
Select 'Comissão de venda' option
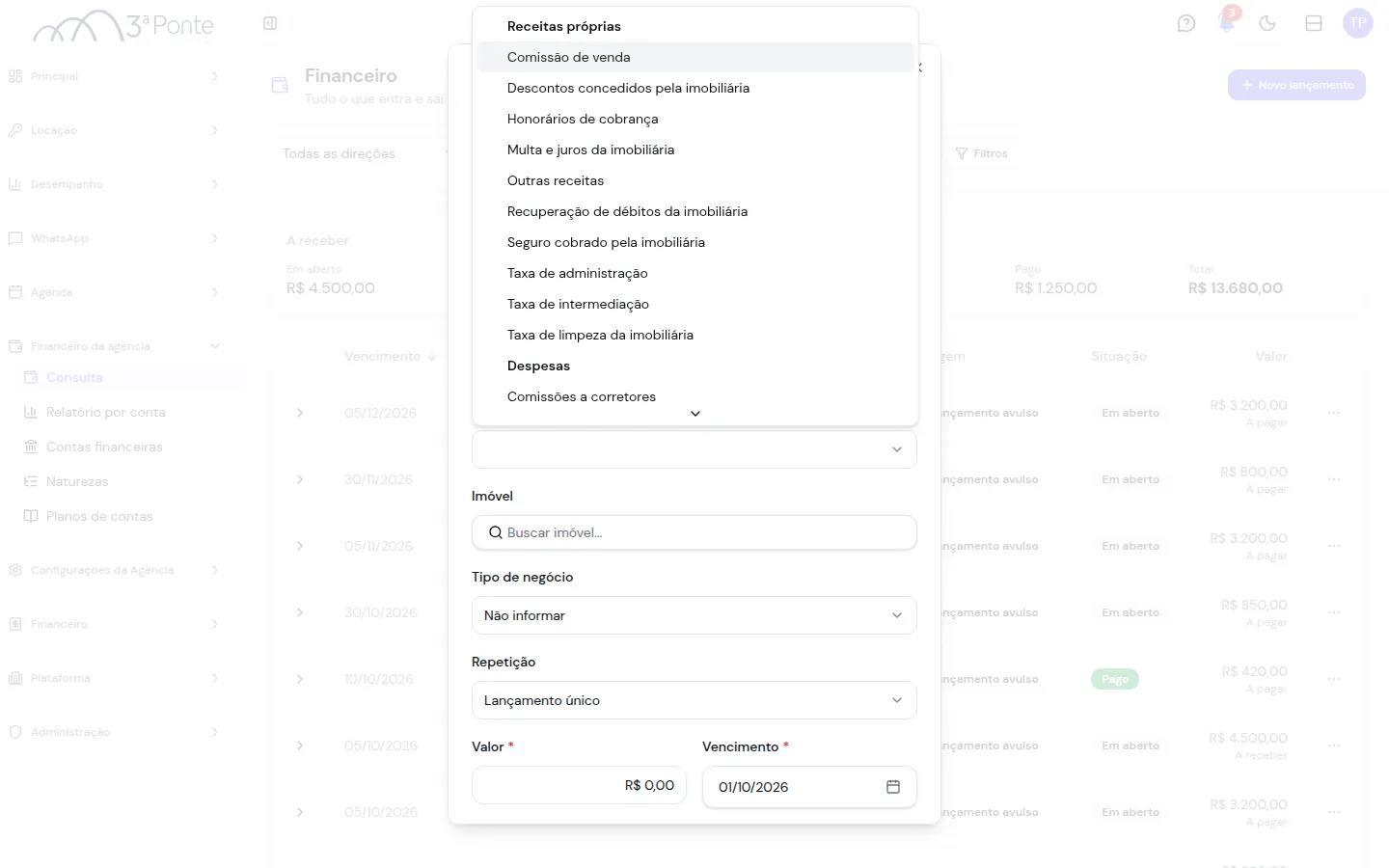coord(694,57)
